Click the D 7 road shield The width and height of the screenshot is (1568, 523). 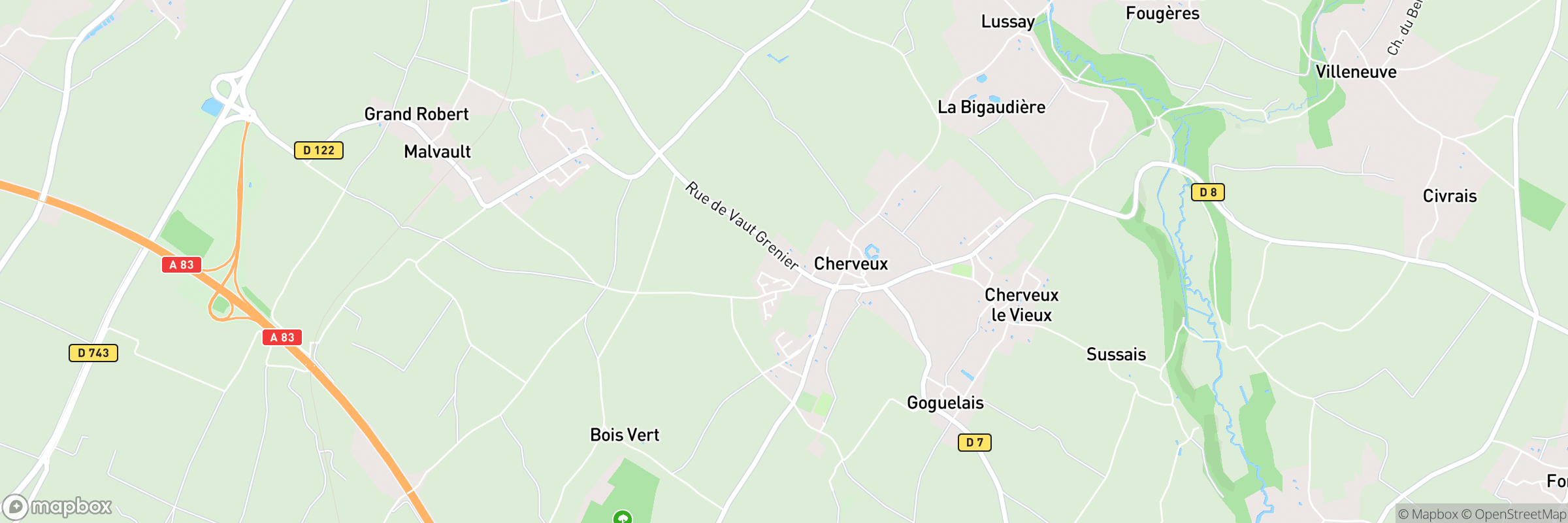[x=975, y=443]
